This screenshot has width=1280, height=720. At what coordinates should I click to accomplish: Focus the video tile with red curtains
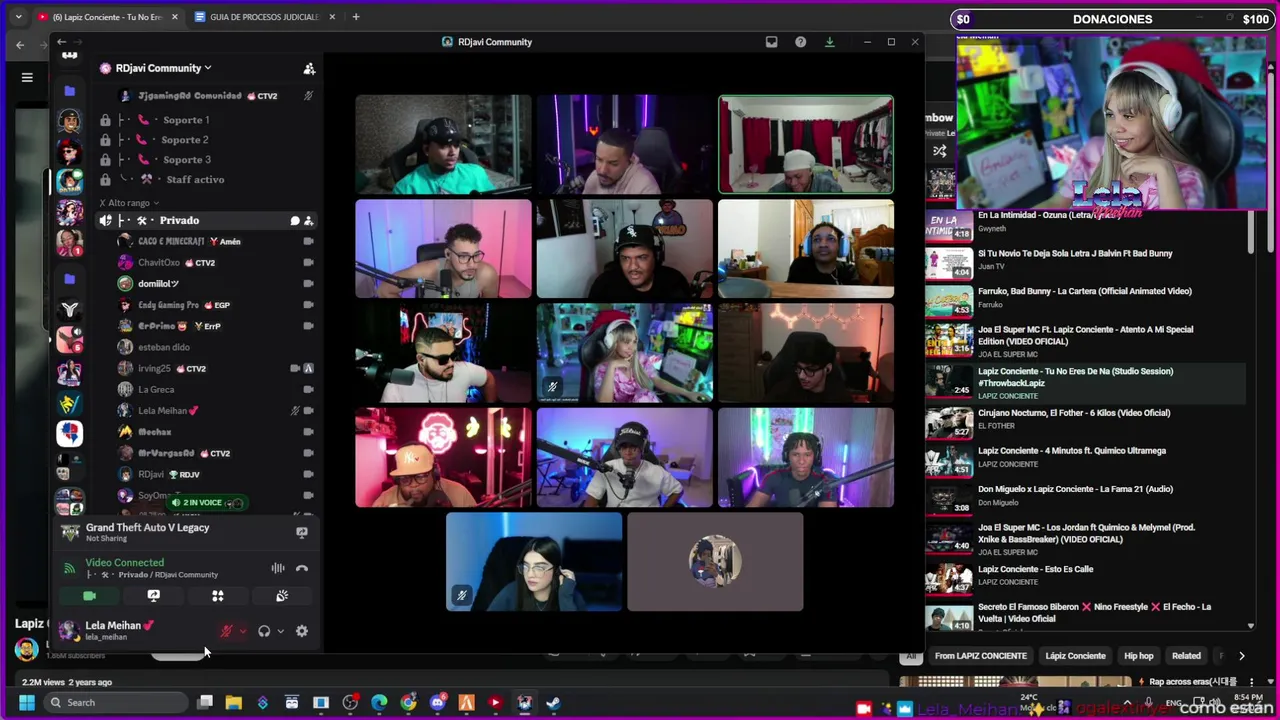tap(806, 144)
